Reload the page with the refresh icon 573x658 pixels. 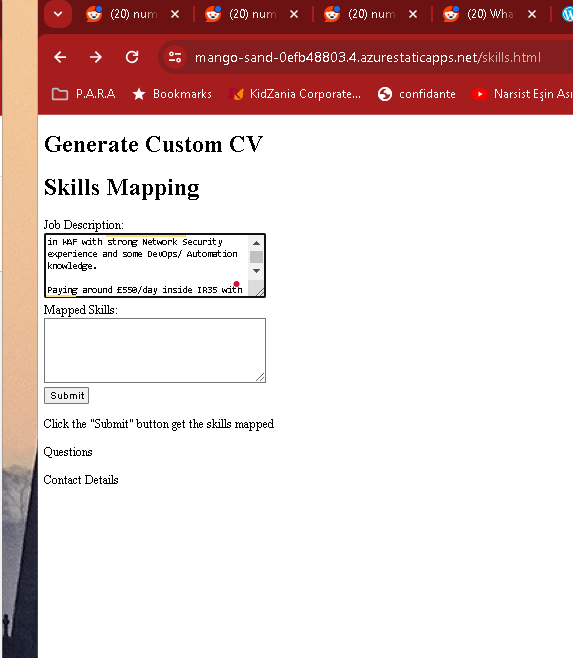132,57
